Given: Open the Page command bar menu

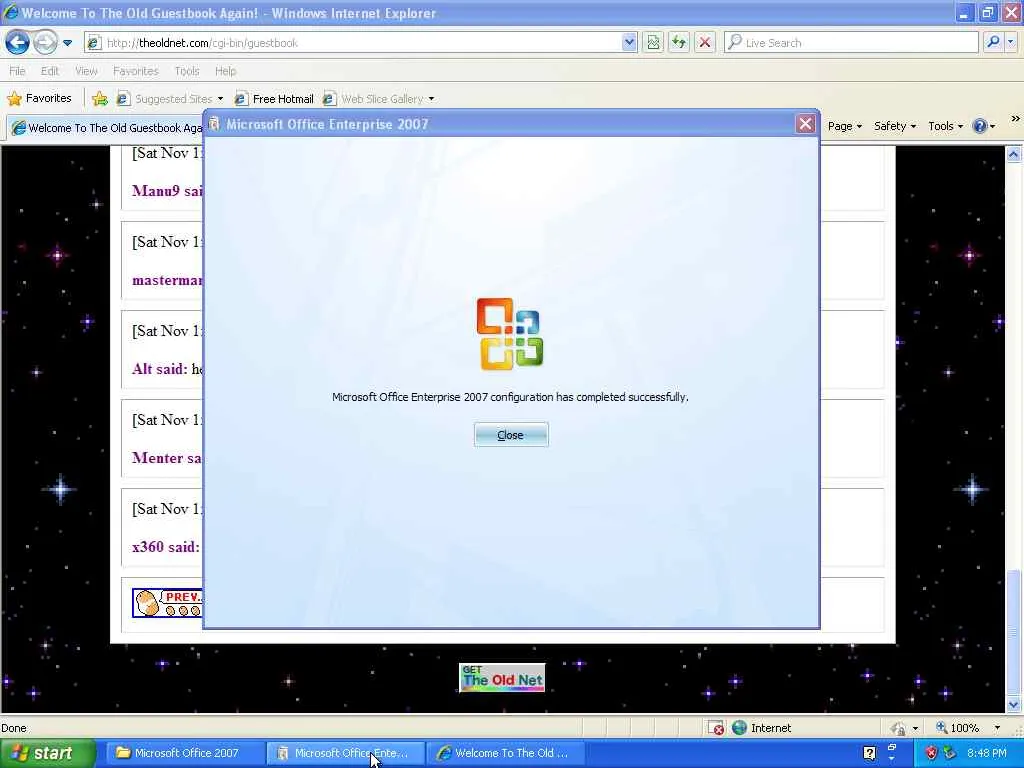Looking at the screenshot, I should [844, 126].
